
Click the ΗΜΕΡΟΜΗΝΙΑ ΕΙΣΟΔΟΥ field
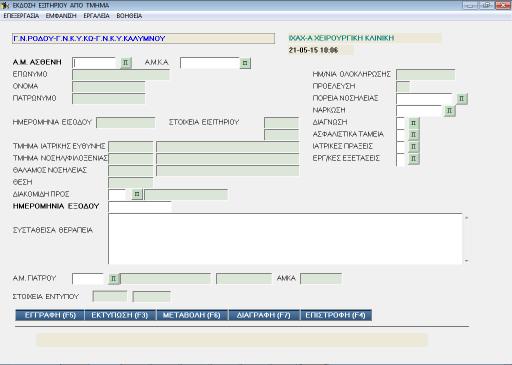(126, 122)
